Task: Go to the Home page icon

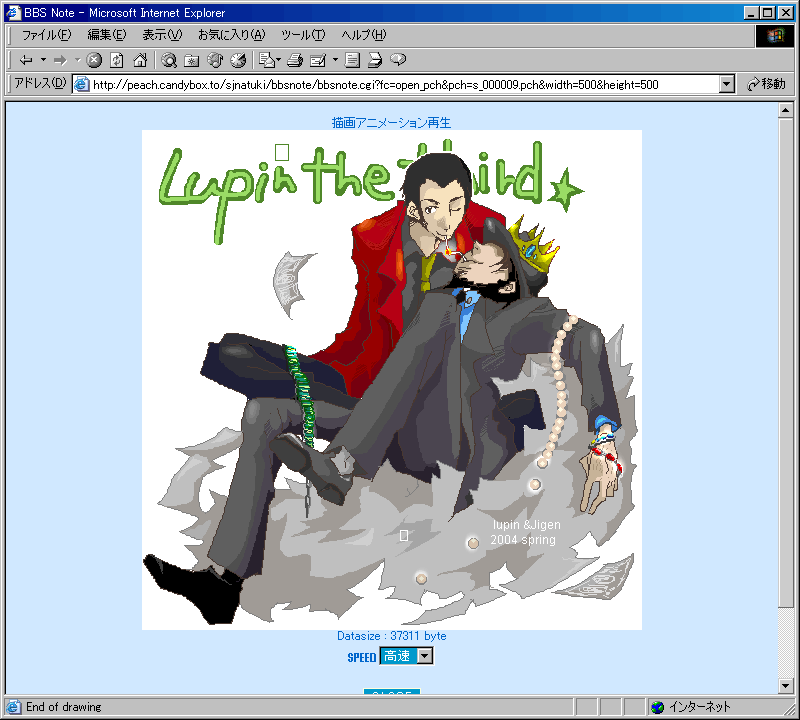Action: point(140,60)
